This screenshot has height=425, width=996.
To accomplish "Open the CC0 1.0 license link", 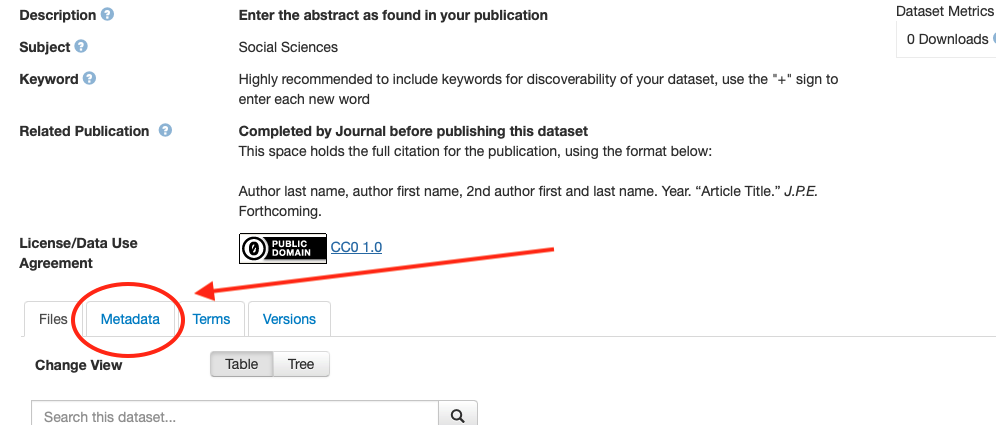I will (x=356, y=247).
